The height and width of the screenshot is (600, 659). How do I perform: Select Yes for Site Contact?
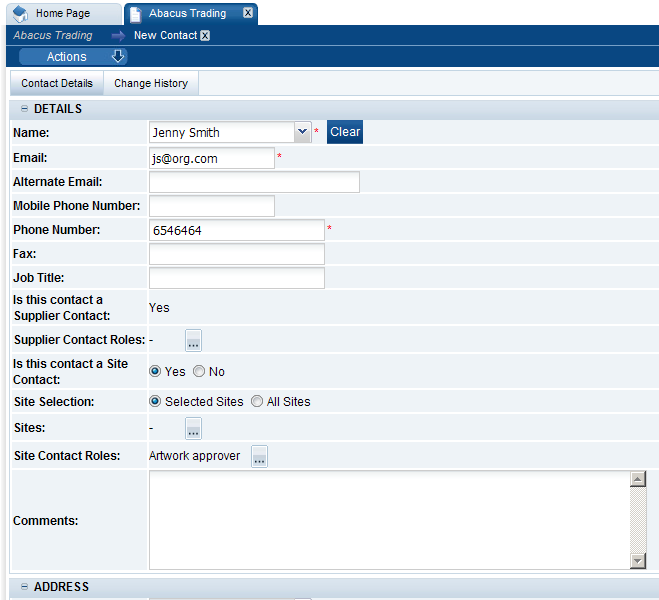pyautogui.click(x=155, y=371)
